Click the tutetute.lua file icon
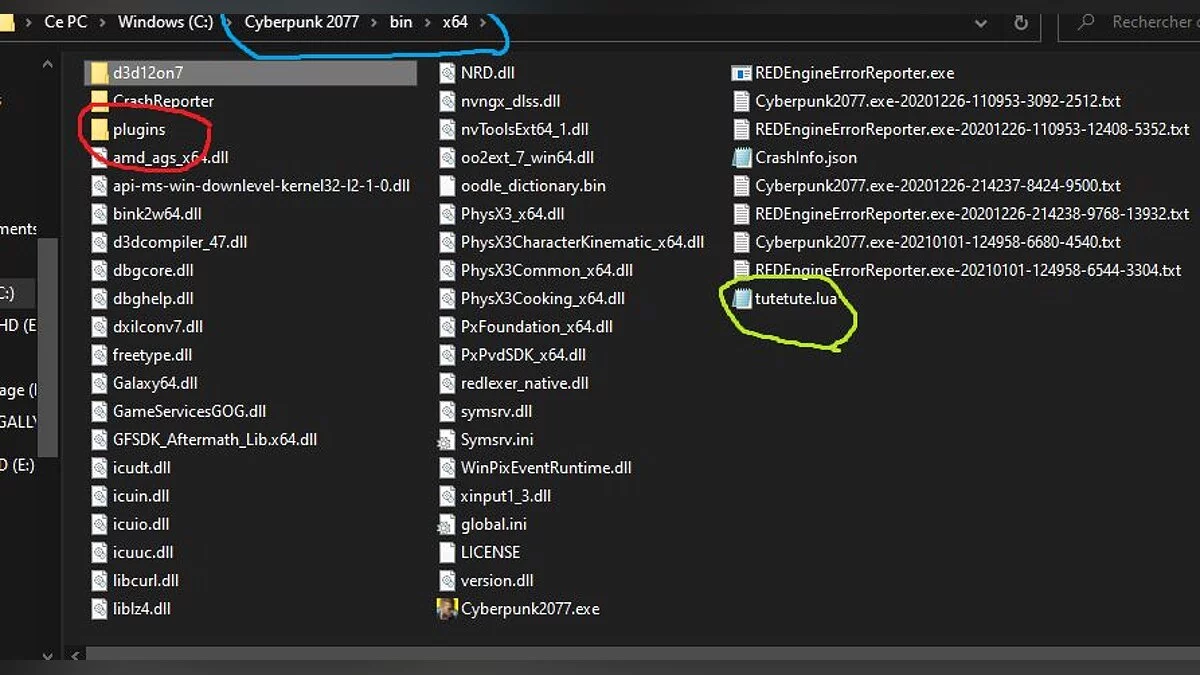This screenshot has height=675, width=1200. 741,298
